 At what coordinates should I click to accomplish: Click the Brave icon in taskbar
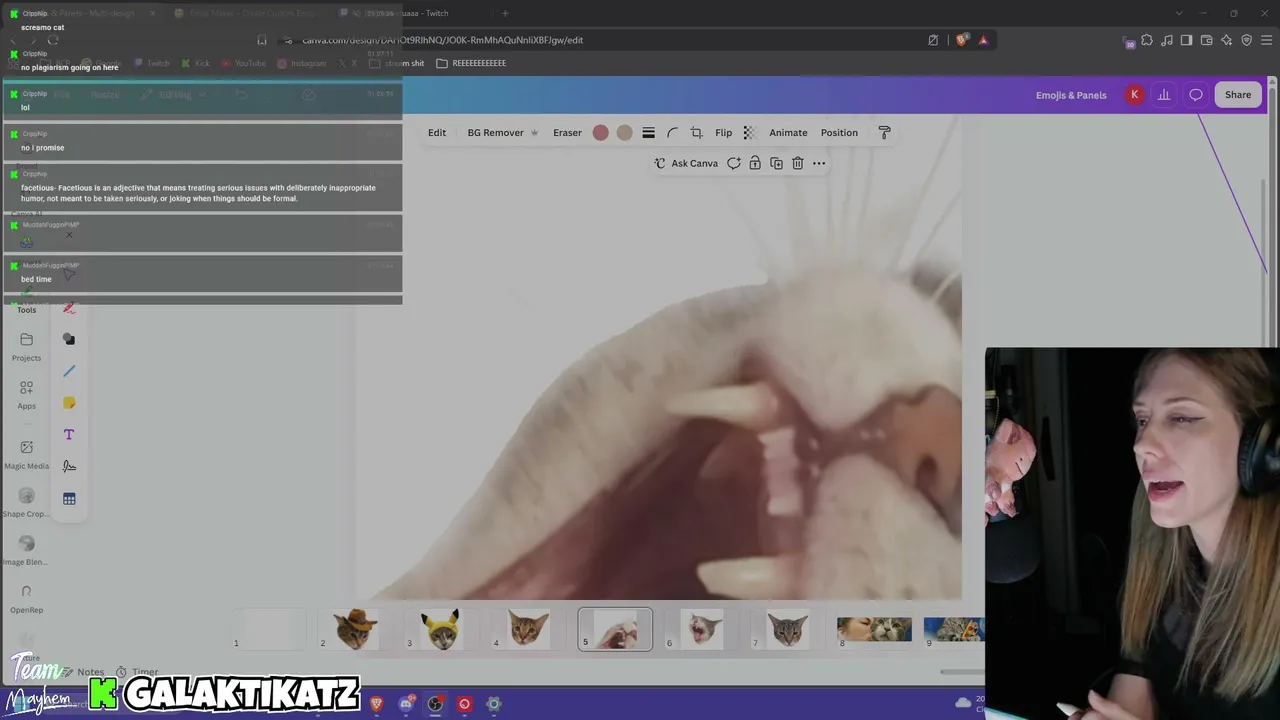[x=377, y=704]
